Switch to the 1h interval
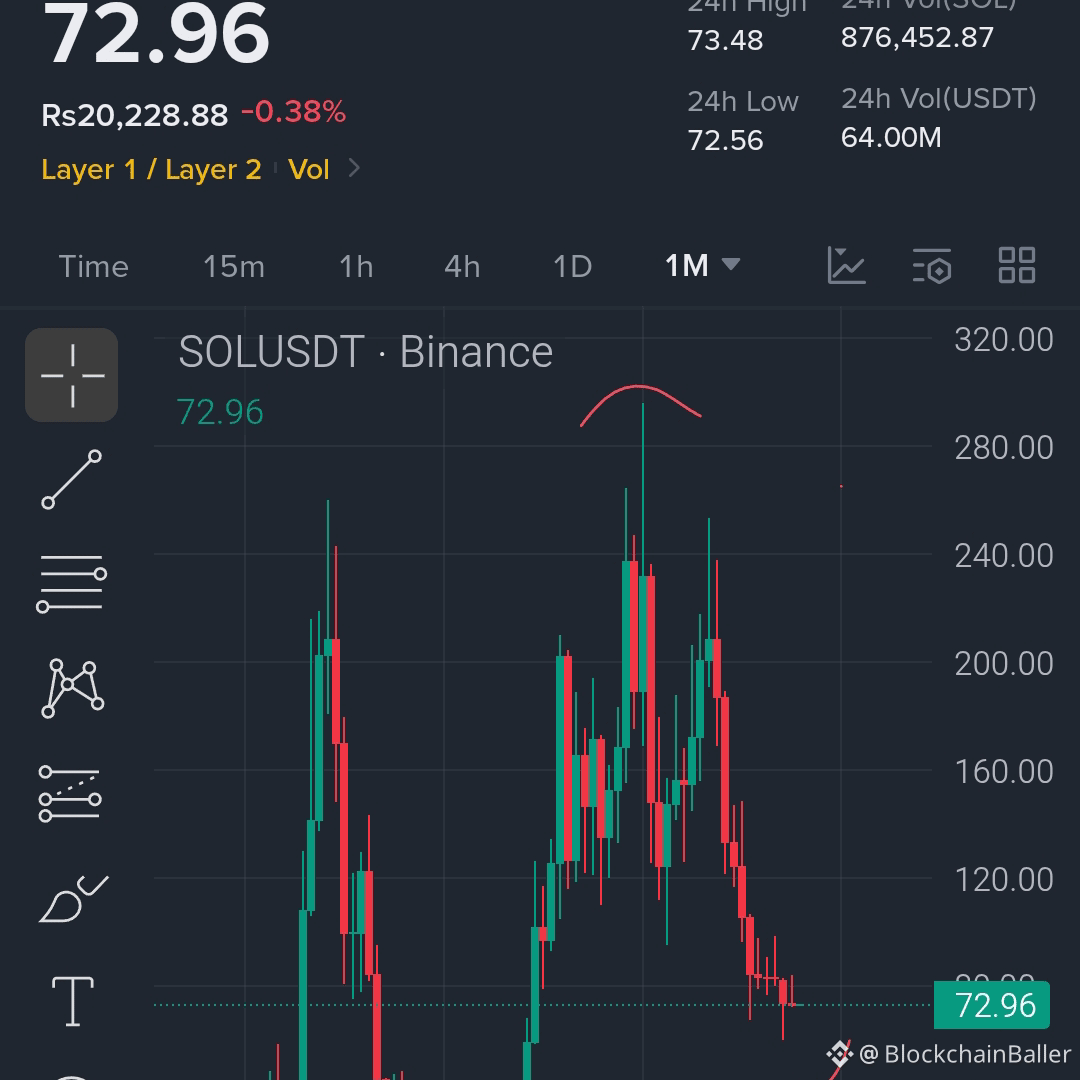This screenshot has height=1080, width=1080. pyautogui.click(x=356, y=267)
